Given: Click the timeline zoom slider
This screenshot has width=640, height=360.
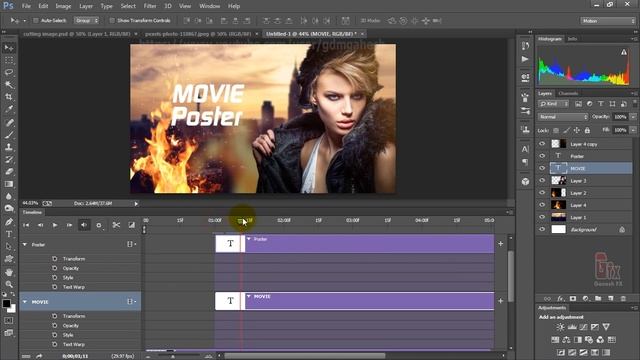Looking at the screenshot, I should click(173, 356).
